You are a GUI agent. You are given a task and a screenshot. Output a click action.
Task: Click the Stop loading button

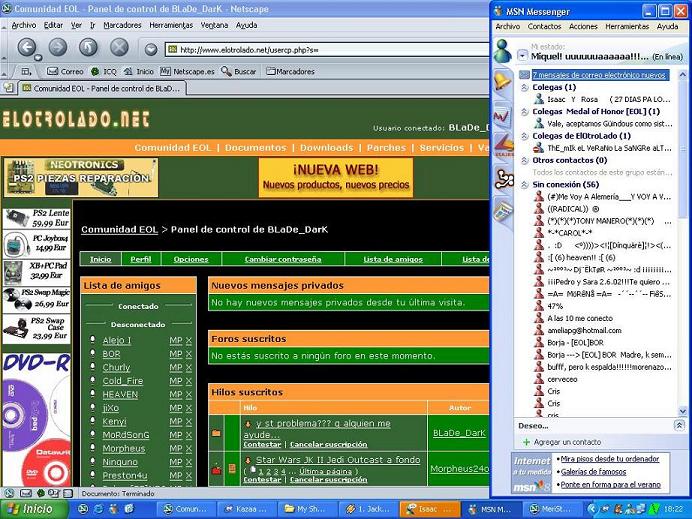click(x=119, y=47)
